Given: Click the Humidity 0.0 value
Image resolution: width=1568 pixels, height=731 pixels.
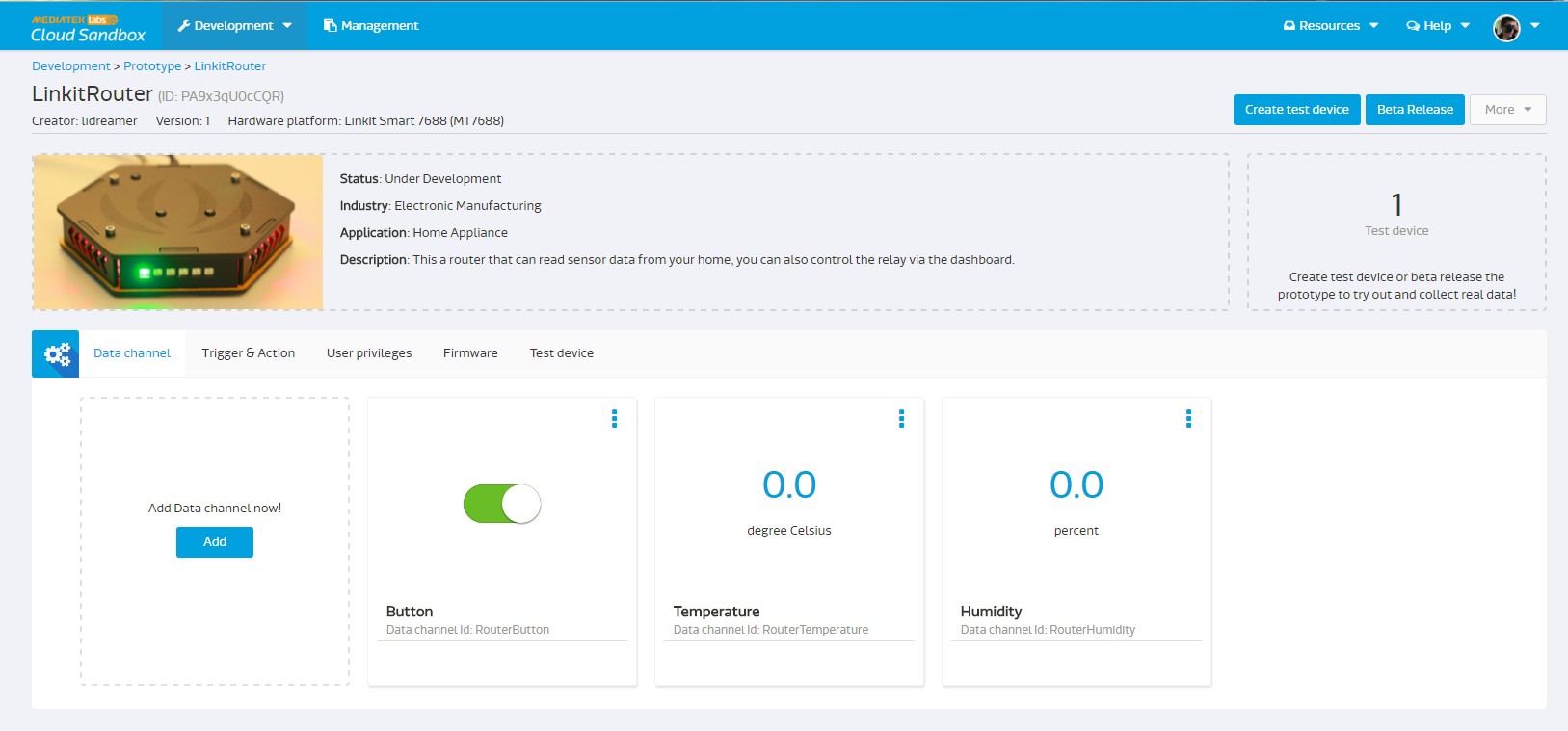Looking at the screenshot, I should pyautogui.click(x=1076, y=484).
